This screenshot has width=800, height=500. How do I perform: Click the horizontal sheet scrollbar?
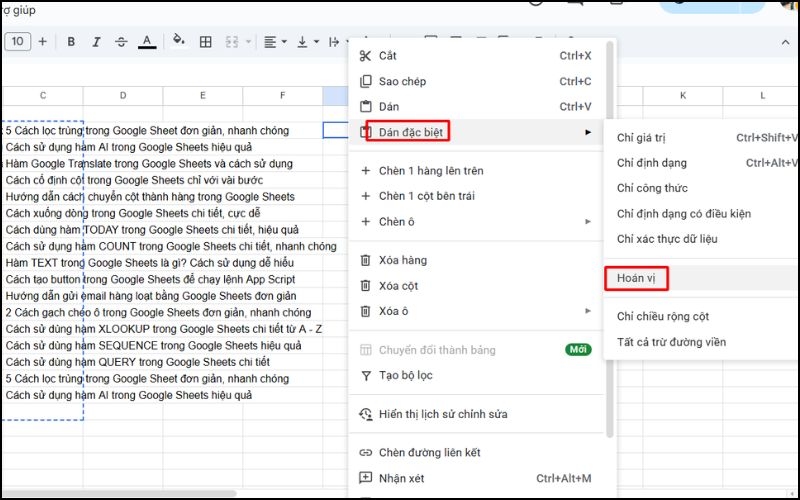tap(118, 494)
